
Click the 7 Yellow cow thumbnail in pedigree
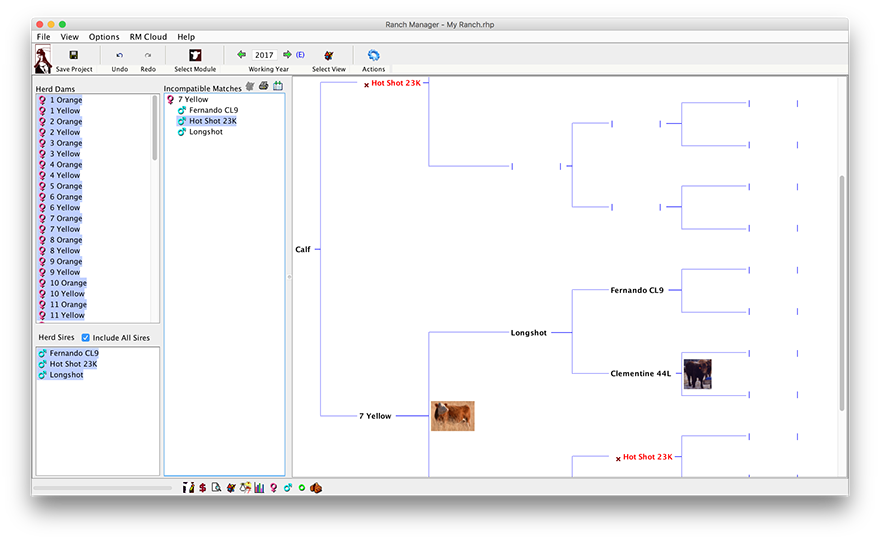452,416
